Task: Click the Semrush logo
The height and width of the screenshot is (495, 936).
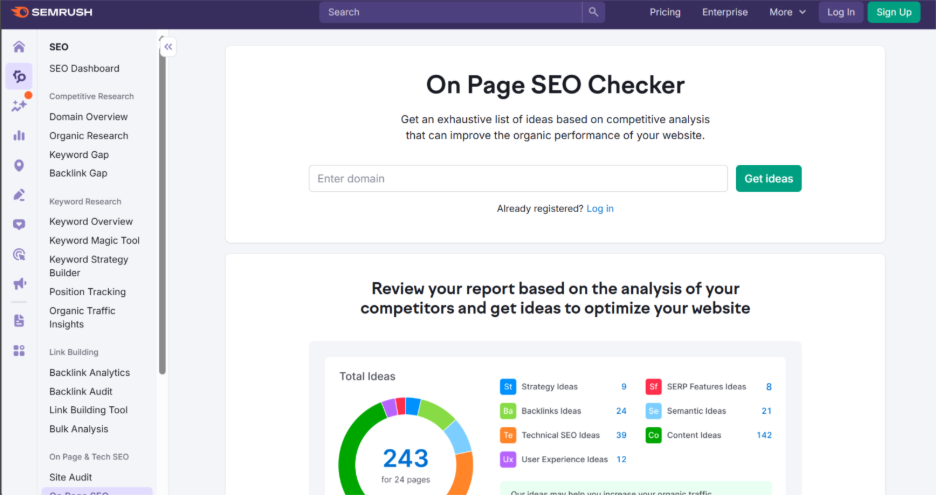Action: pyautogui.click(x=51, y=12)
